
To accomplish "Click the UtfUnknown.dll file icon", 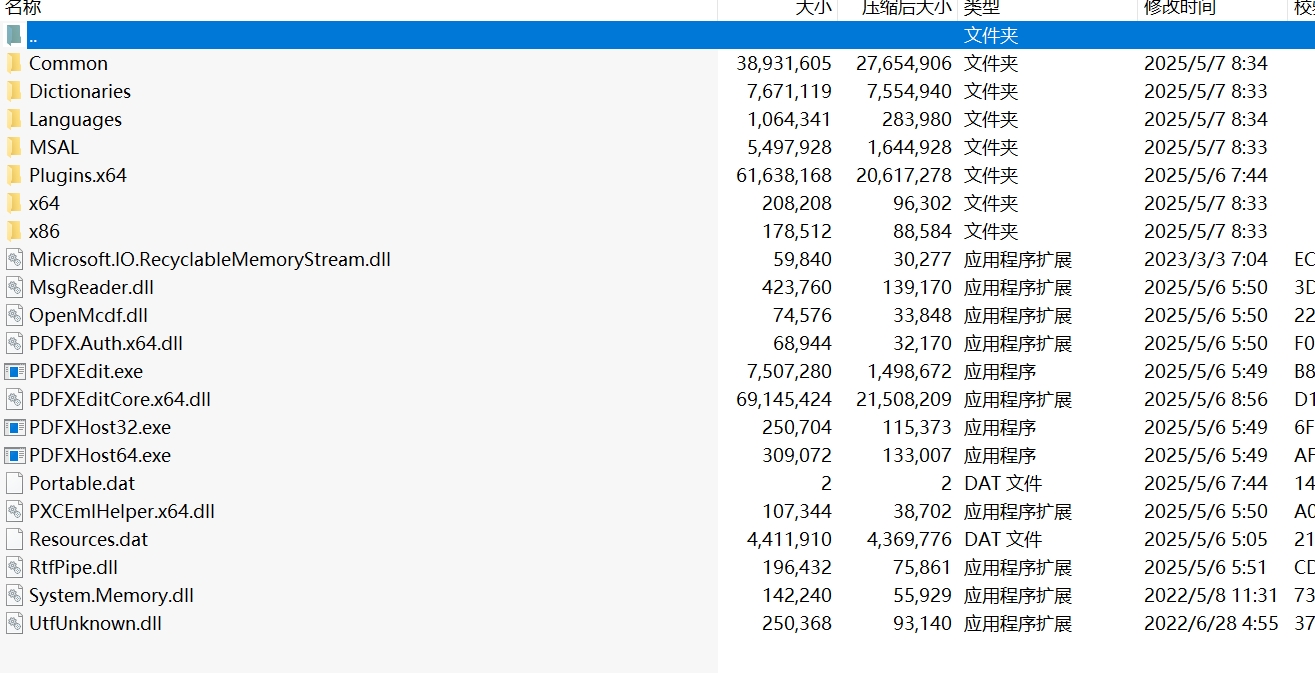I will (x=13, y=623).
